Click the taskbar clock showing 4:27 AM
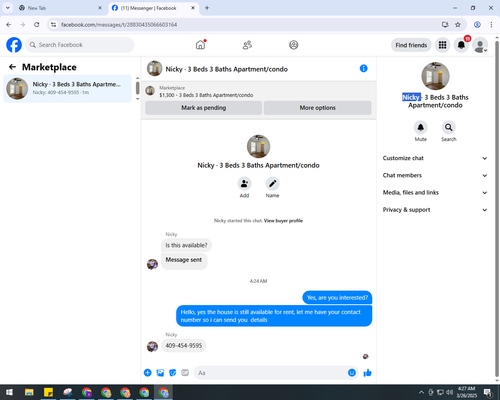The height and width of the screenshot is (400, 500). 466,392
